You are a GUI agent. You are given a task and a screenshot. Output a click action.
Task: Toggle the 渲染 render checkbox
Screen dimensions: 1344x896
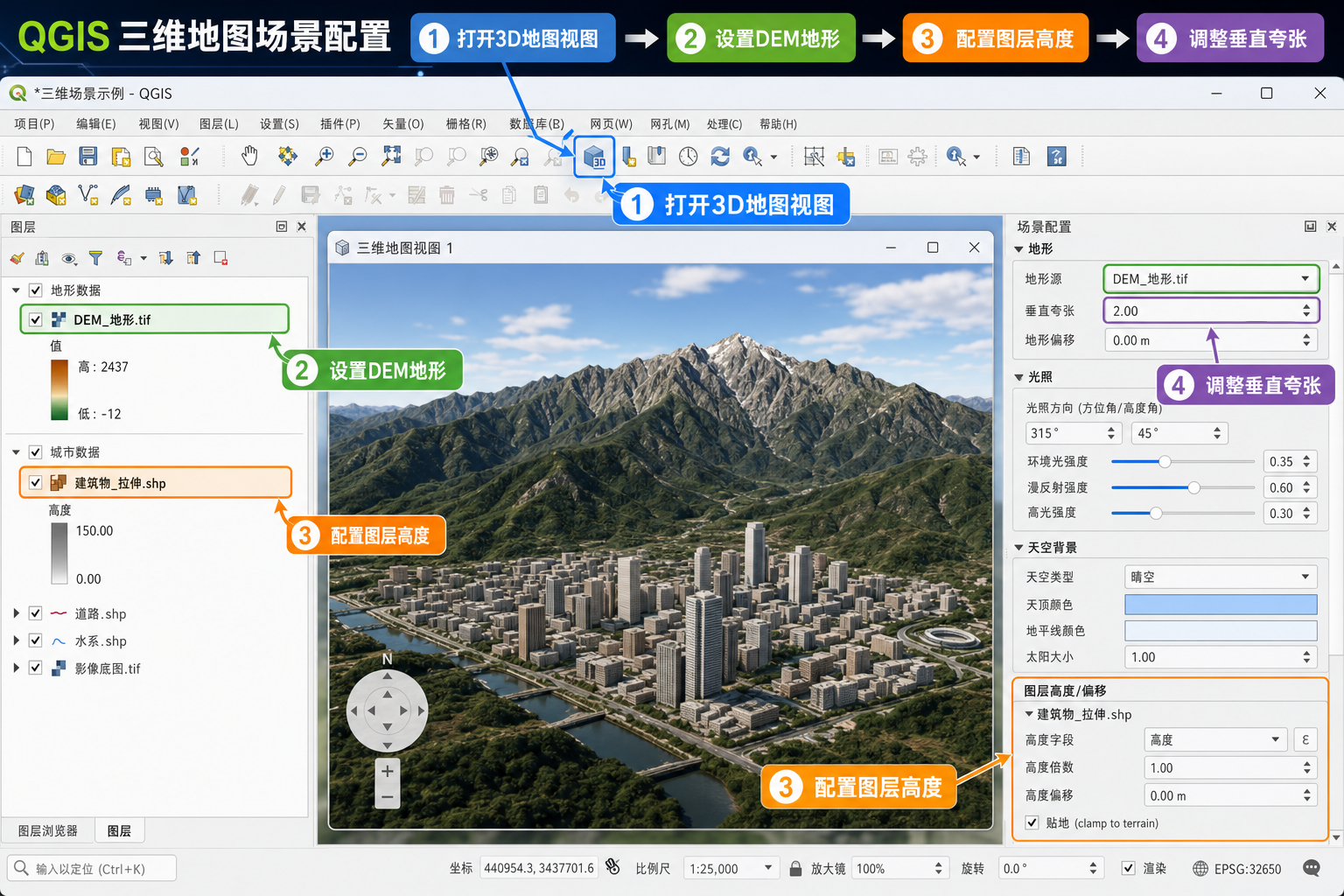tap(1129, 868)
